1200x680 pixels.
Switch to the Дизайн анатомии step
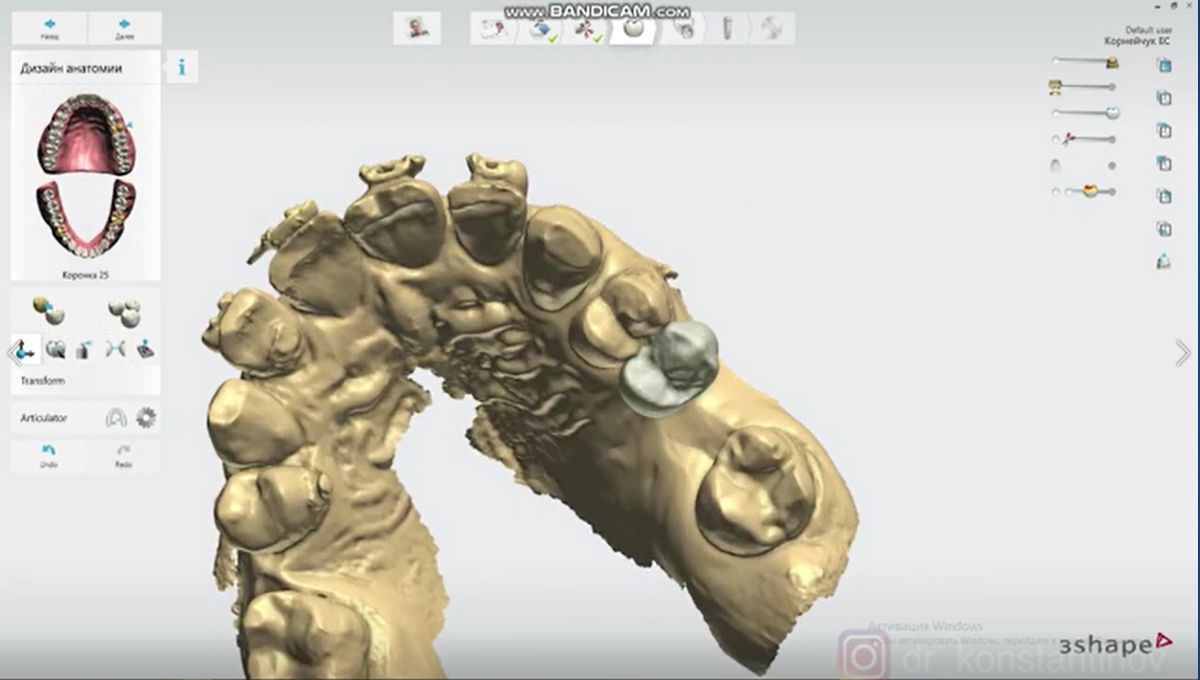pyautogui.click(x=70, y=68)
